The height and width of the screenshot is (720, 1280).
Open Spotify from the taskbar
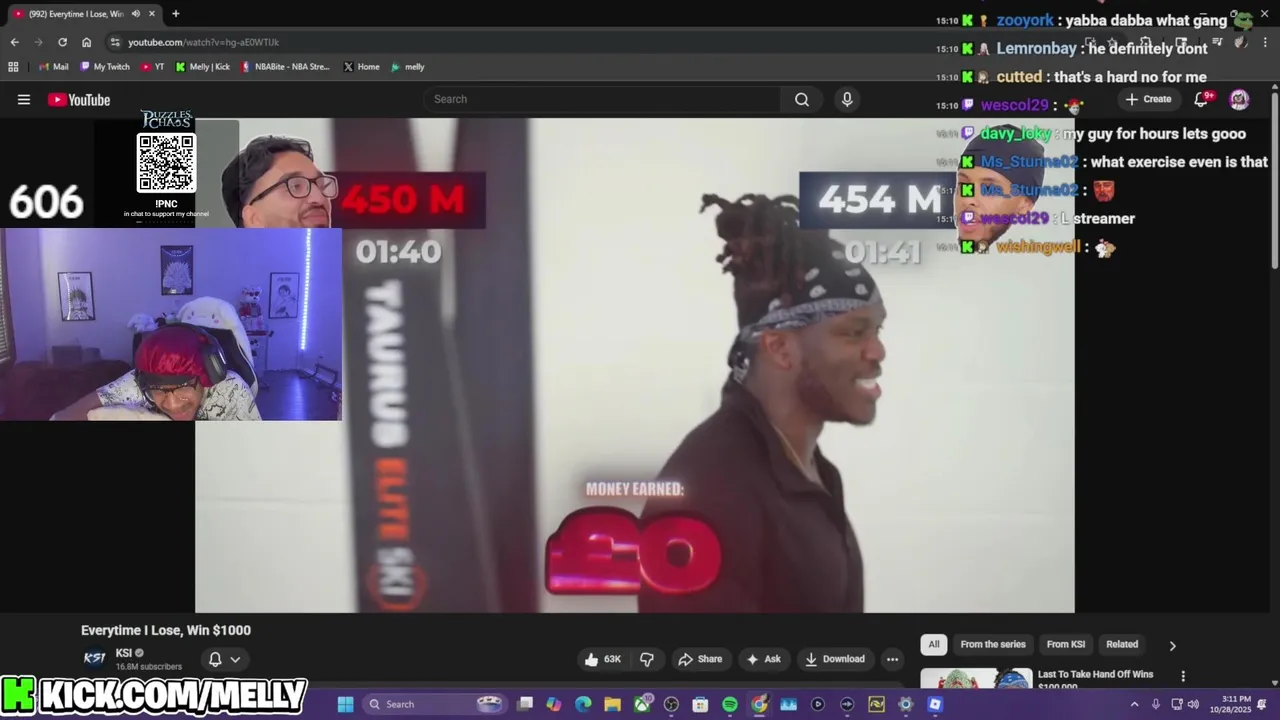tap(730, 704)
